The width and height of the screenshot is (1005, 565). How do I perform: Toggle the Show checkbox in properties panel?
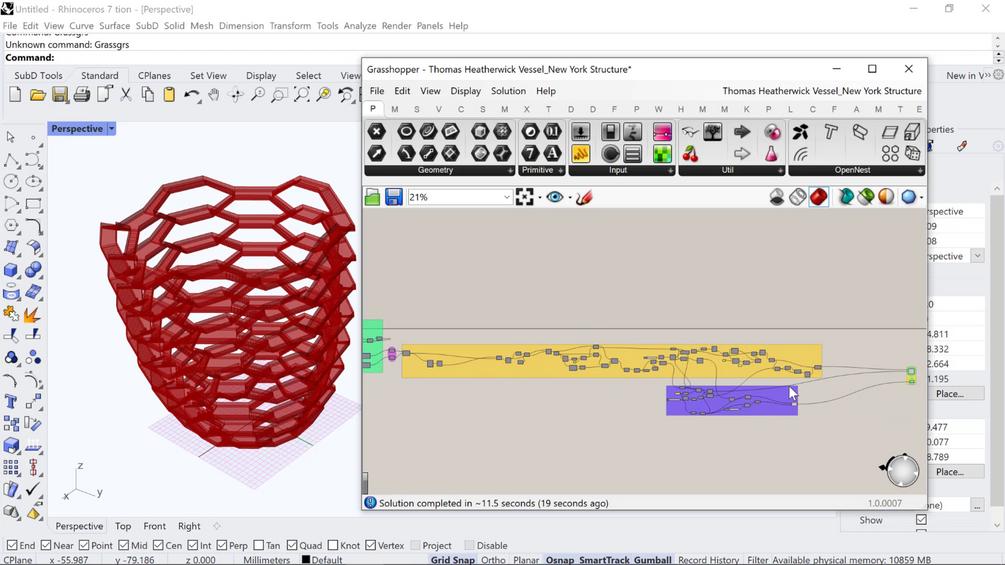(921, 520)
